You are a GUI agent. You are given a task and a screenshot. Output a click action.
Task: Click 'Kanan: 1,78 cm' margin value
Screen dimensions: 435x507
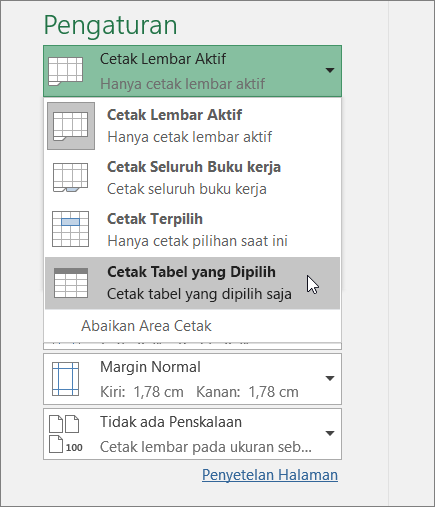click(x=247, y=392)
